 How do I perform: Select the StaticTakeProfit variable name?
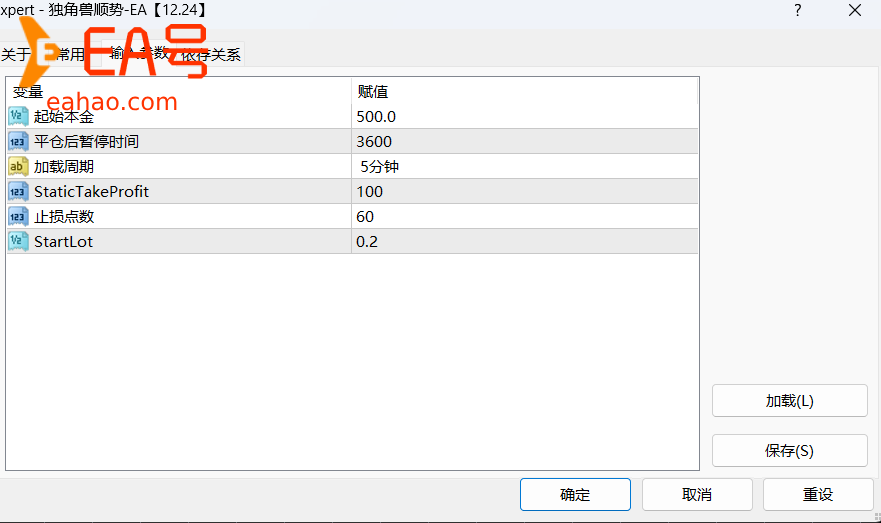pyautogui.click(x=91, y=192)
